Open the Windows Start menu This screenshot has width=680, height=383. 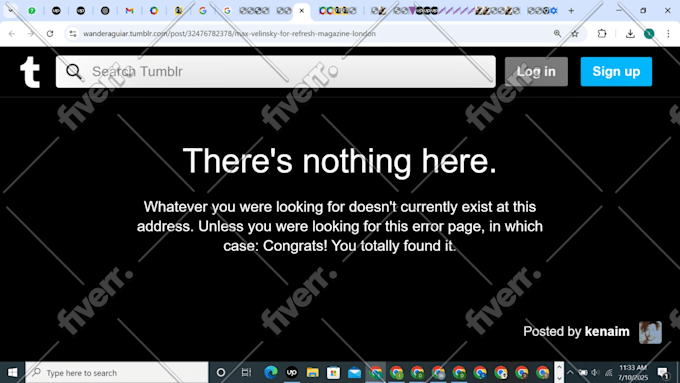pos(12,373)
